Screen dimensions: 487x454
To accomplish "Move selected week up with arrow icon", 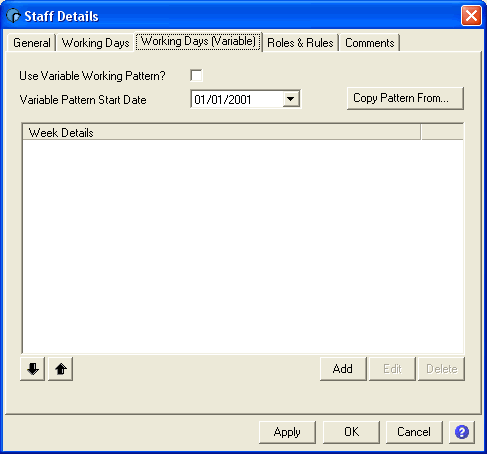I will (60, 369).
